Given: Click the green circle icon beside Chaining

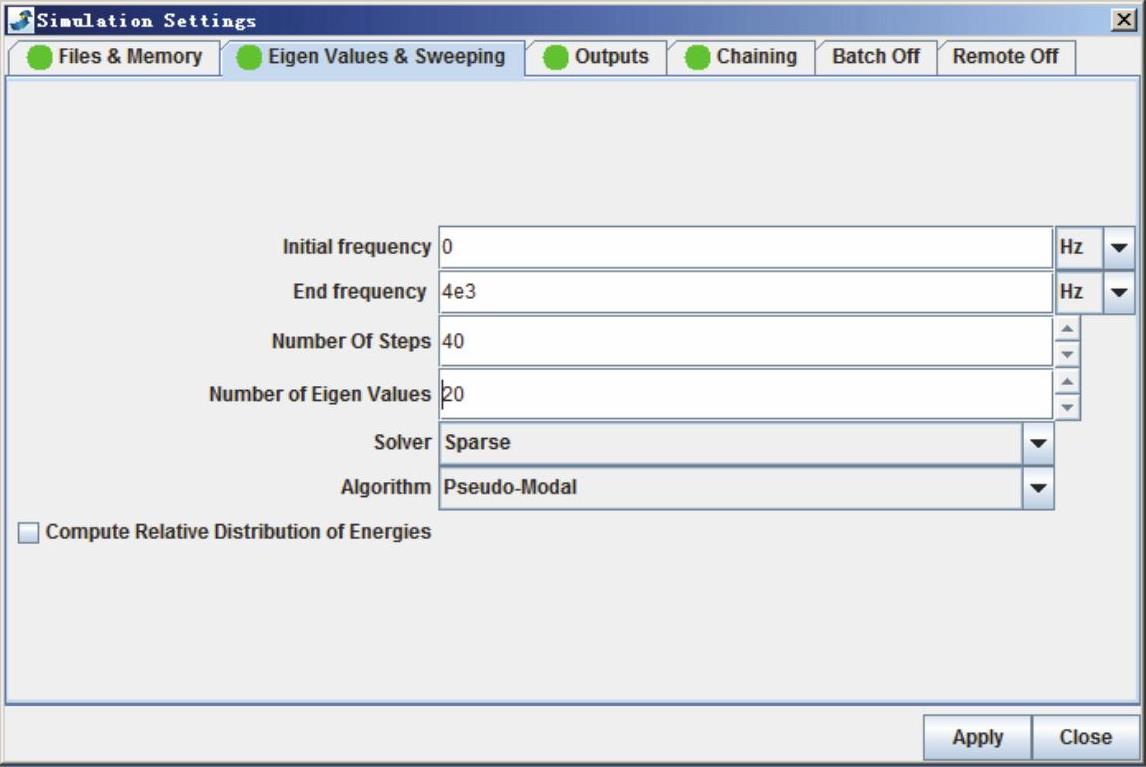Looking at the screenshot, I should [698, 58].
